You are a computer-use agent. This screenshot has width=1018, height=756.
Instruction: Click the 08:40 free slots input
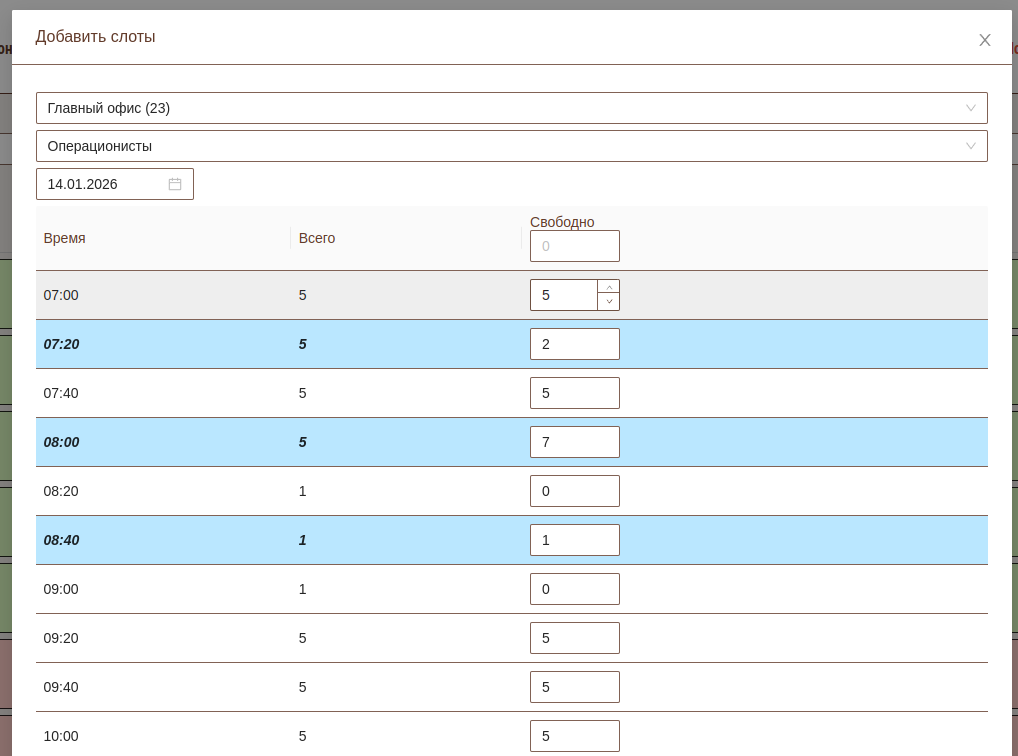(574, 540)
